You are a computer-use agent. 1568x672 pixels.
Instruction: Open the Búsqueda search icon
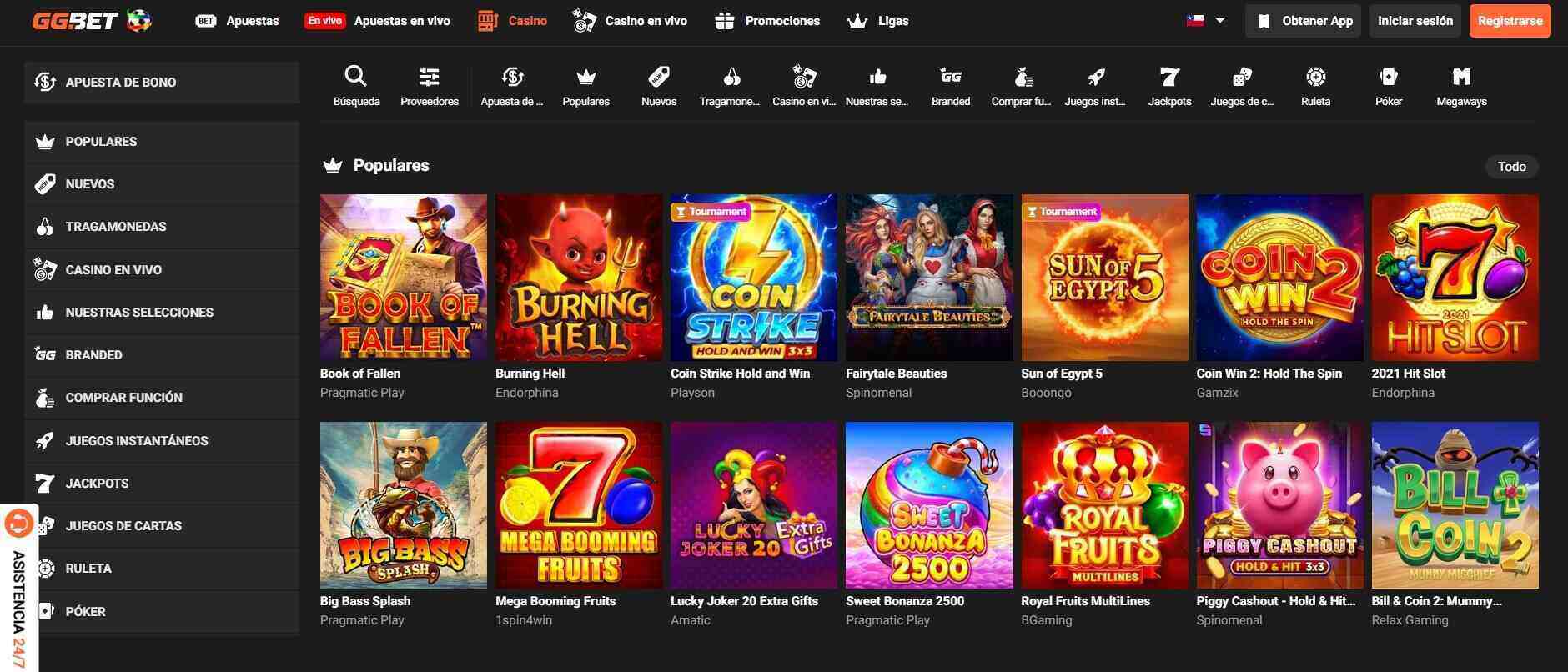tap(356, 77)
